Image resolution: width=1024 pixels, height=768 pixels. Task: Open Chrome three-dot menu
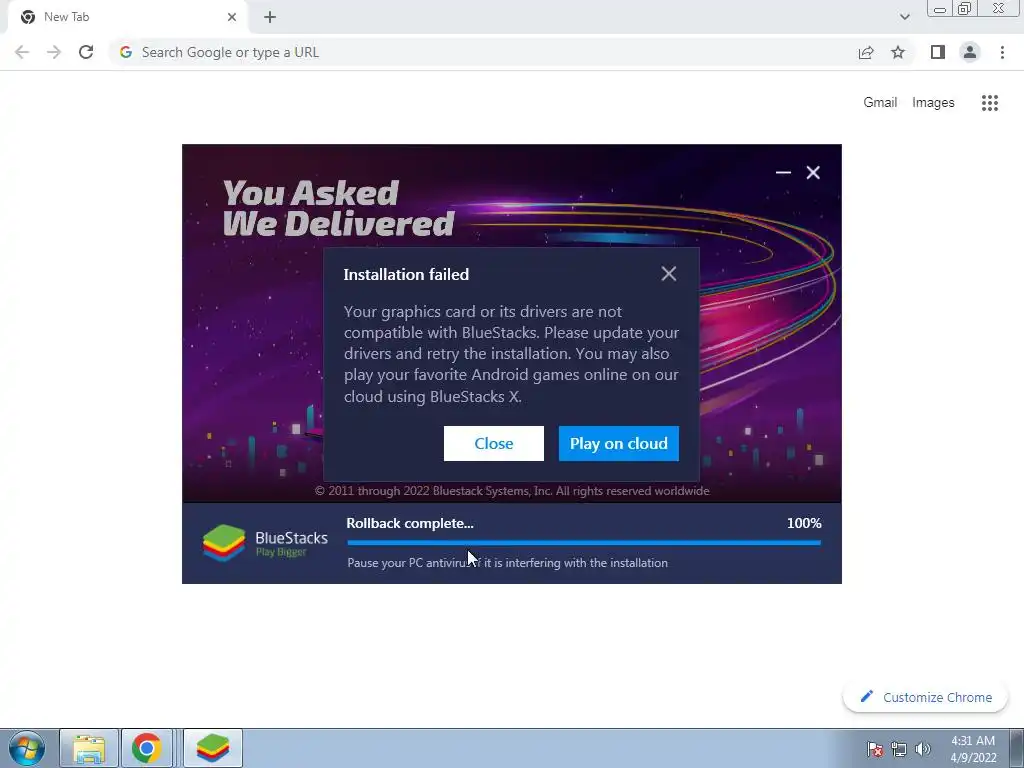tap(1002, 52)
